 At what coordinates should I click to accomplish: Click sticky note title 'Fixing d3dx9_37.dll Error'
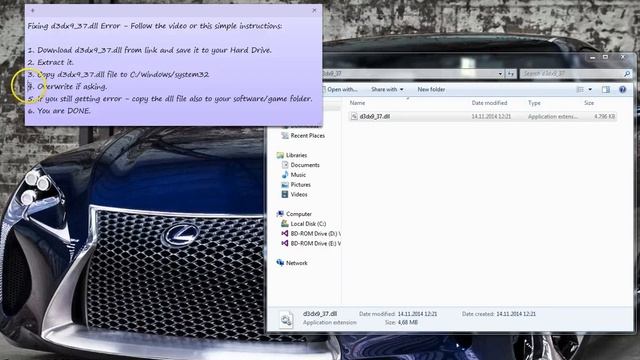tap(74, 26)
